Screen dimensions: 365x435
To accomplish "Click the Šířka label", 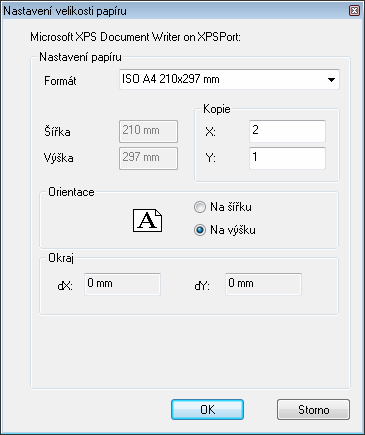I will pos(57,131).
